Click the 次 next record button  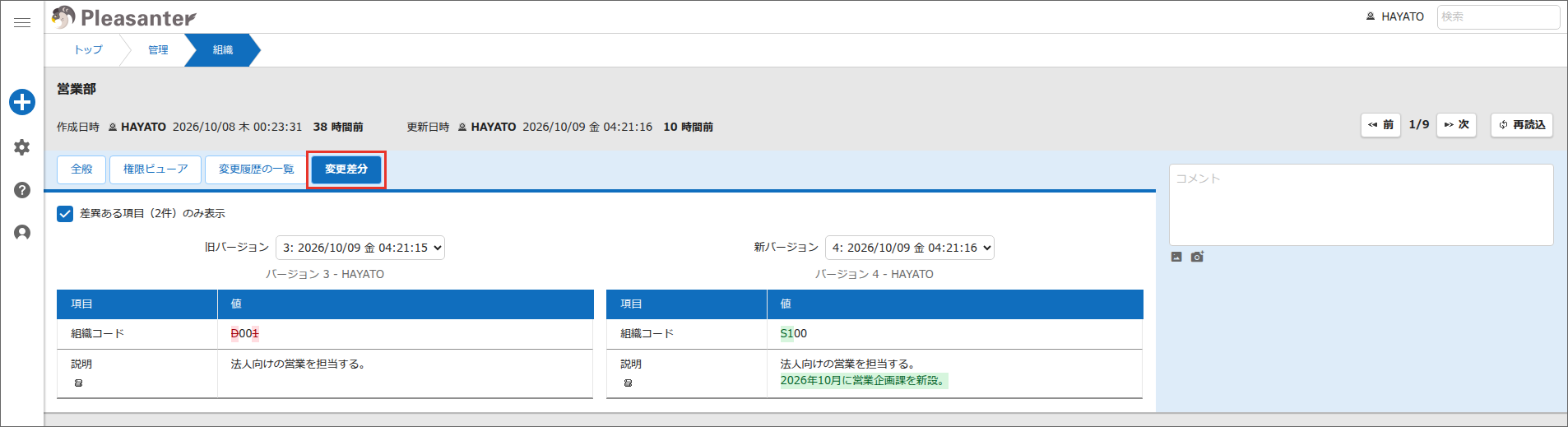click(1456, 125)
